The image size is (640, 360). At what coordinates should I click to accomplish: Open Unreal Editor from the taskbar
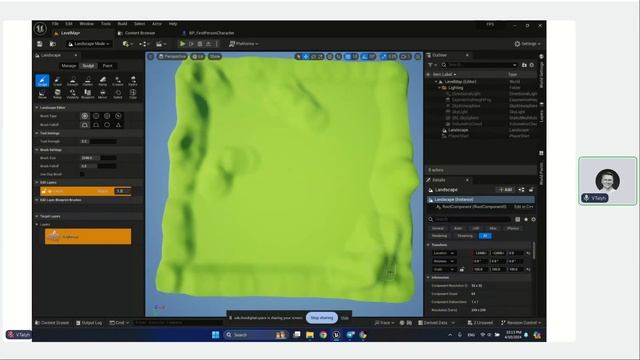pyautogui.click(x=336, y=335)
